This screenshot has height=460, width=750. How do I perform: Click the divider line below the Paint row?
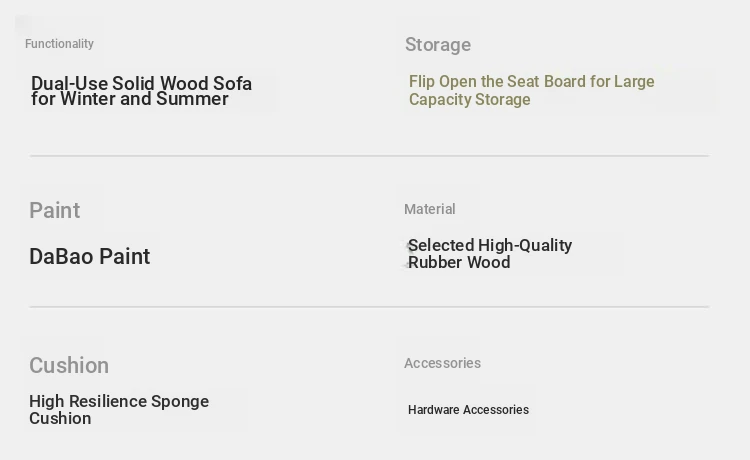369,307
